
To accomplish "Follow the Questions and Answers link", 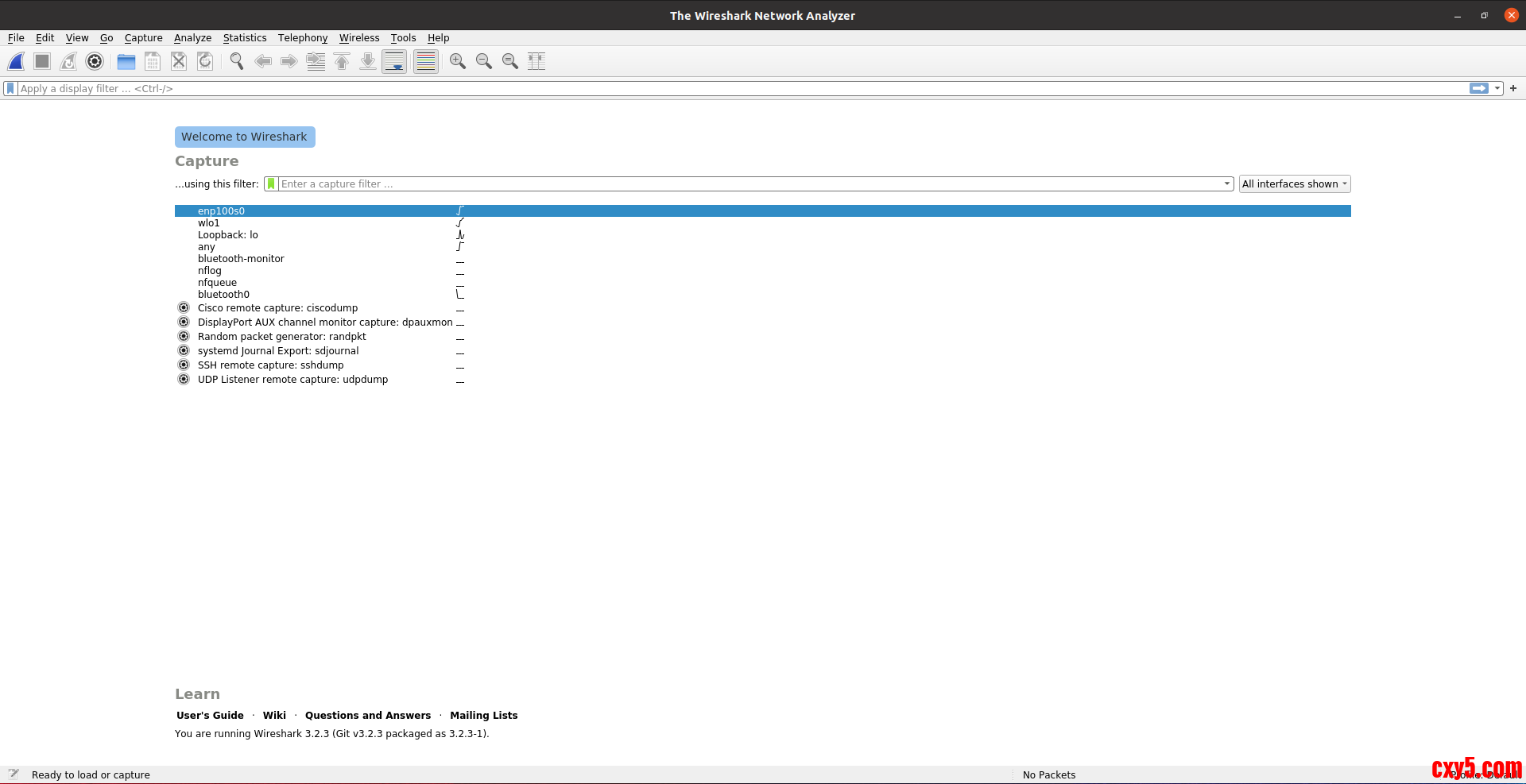I will point(367,716).
